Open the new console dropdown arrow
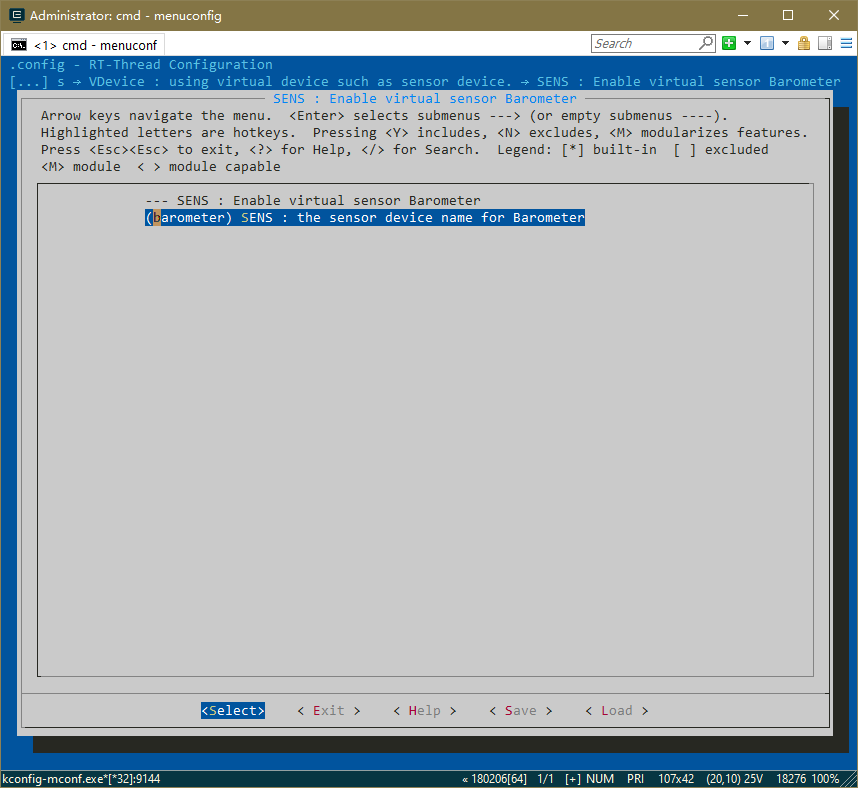 (747, 43)
